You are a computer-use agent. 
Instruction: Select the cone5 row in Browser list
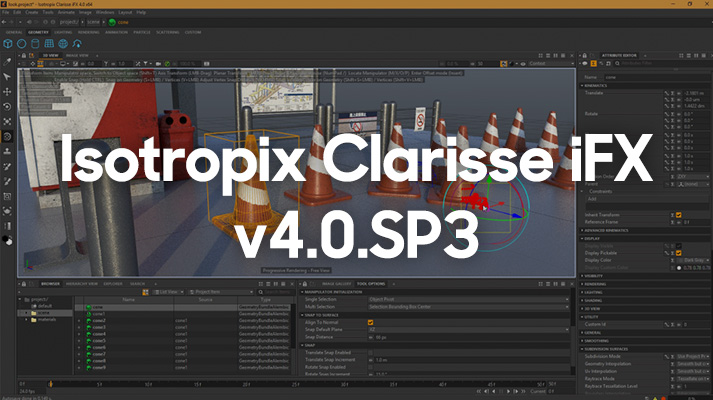(183, 340)
